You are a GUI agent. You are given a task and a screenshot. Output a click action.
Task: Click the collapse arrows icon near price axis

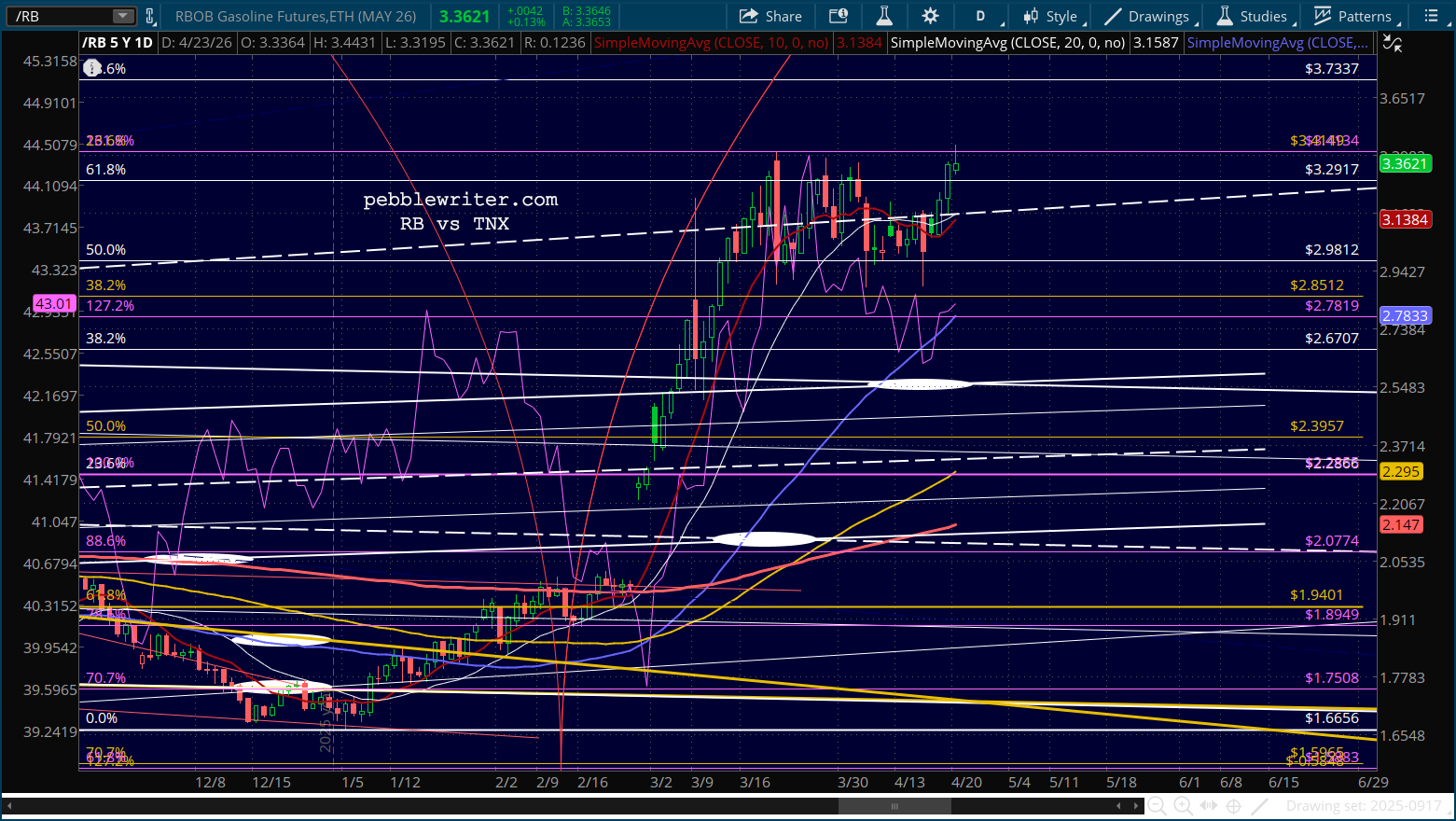(x=1391, y=43)
